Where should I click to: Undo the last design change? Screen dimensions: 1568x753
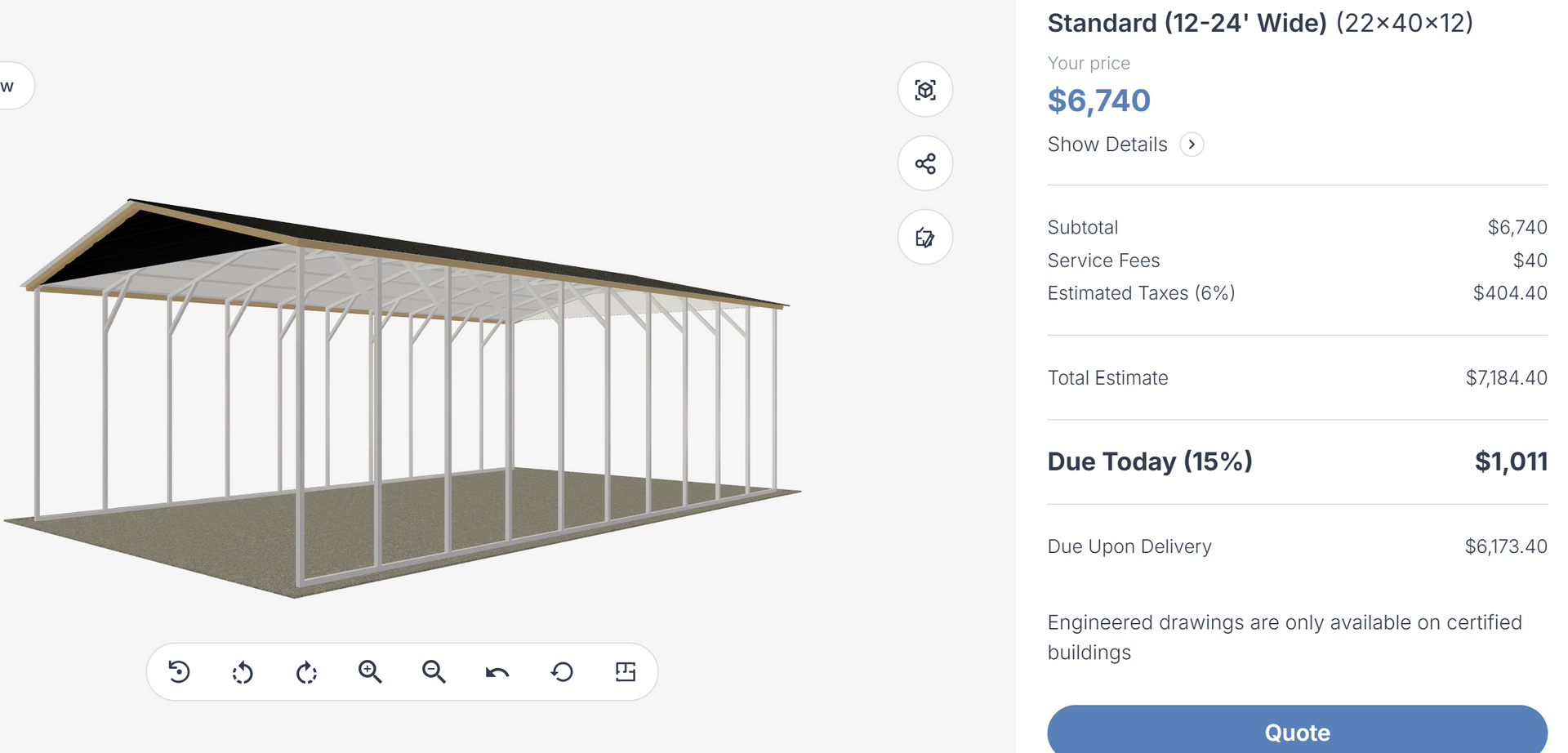(497, 672)
